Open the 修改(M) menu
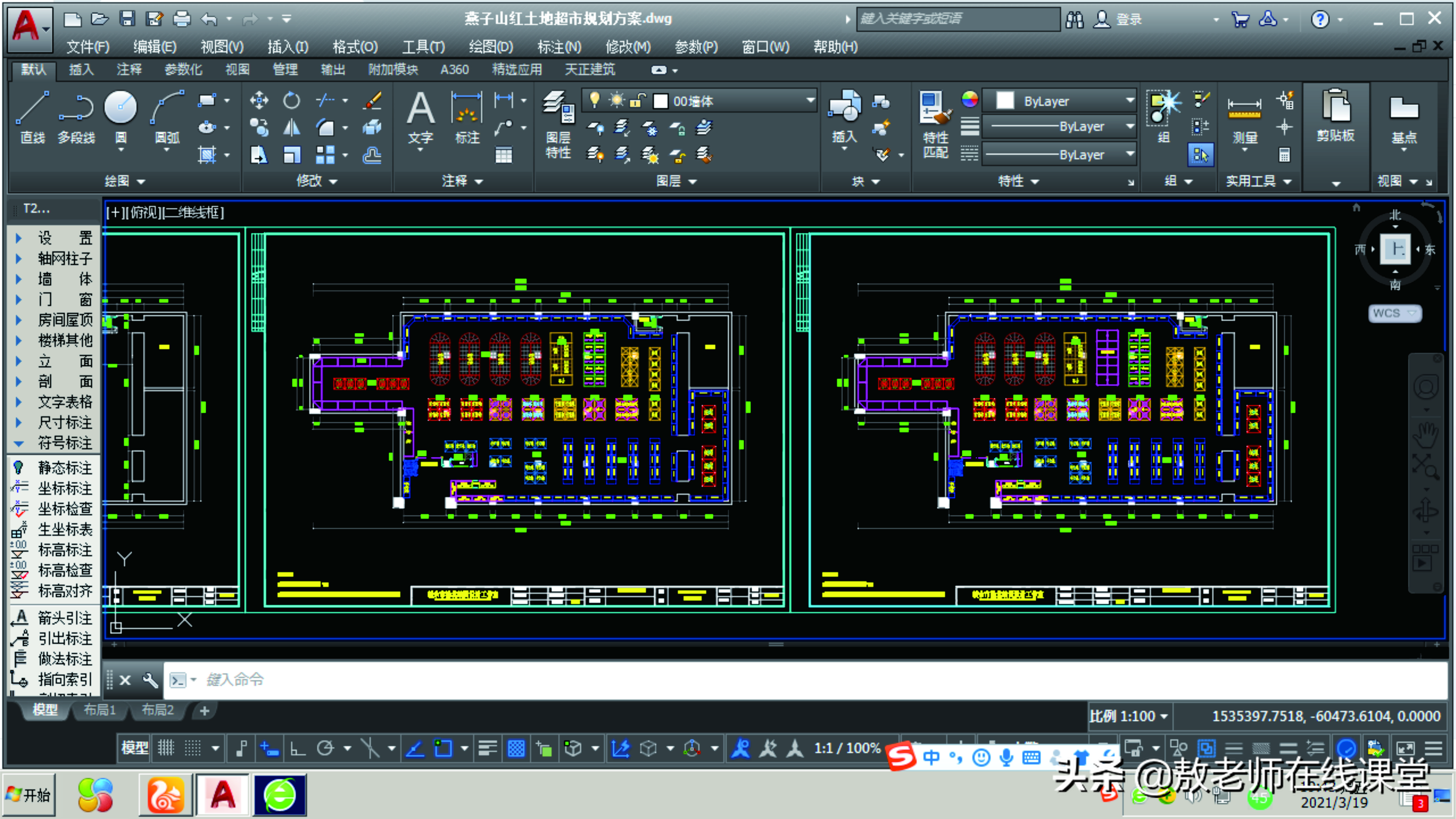This screenshot has width=1456, height=819. [x=628, y=47]
